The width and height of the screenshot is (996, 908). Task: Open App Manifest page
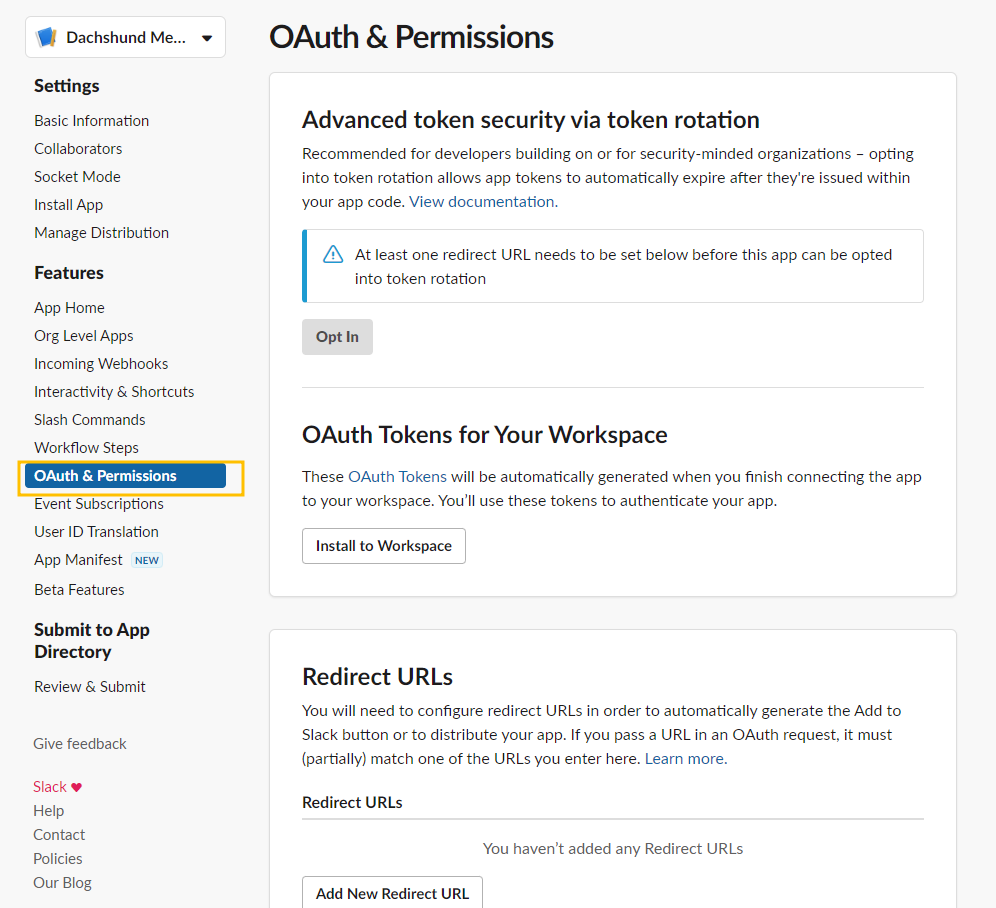pos(78,560)
